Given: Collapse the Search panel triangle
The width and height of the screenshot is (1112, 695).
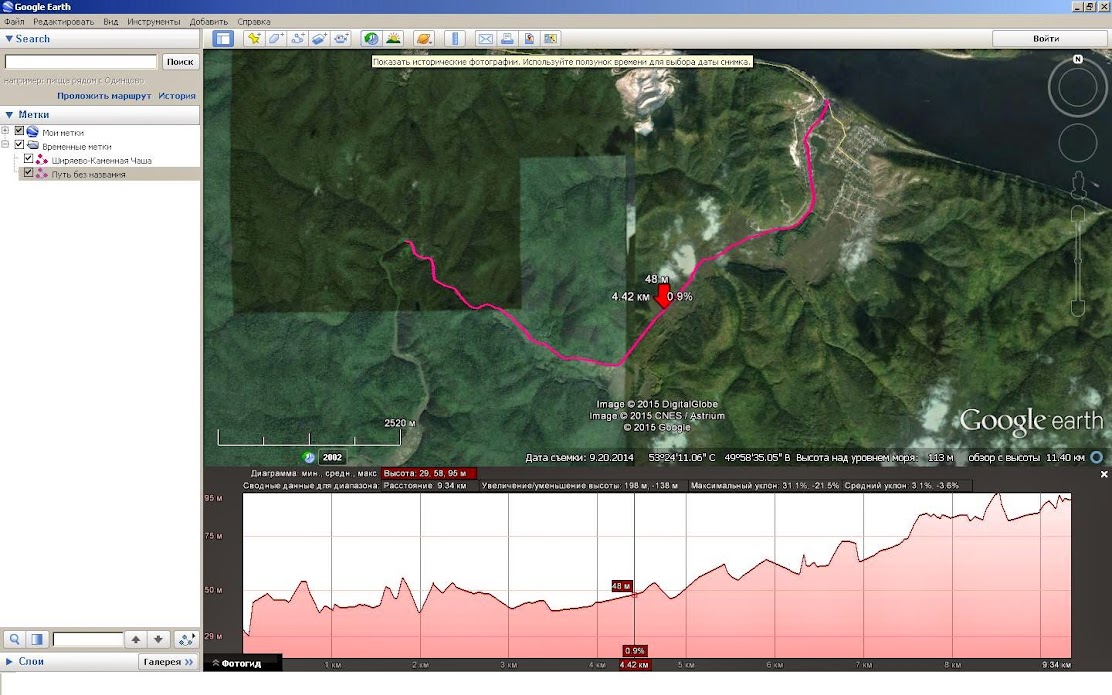Looking at the screenshot, I should click(x=9, y=39).
